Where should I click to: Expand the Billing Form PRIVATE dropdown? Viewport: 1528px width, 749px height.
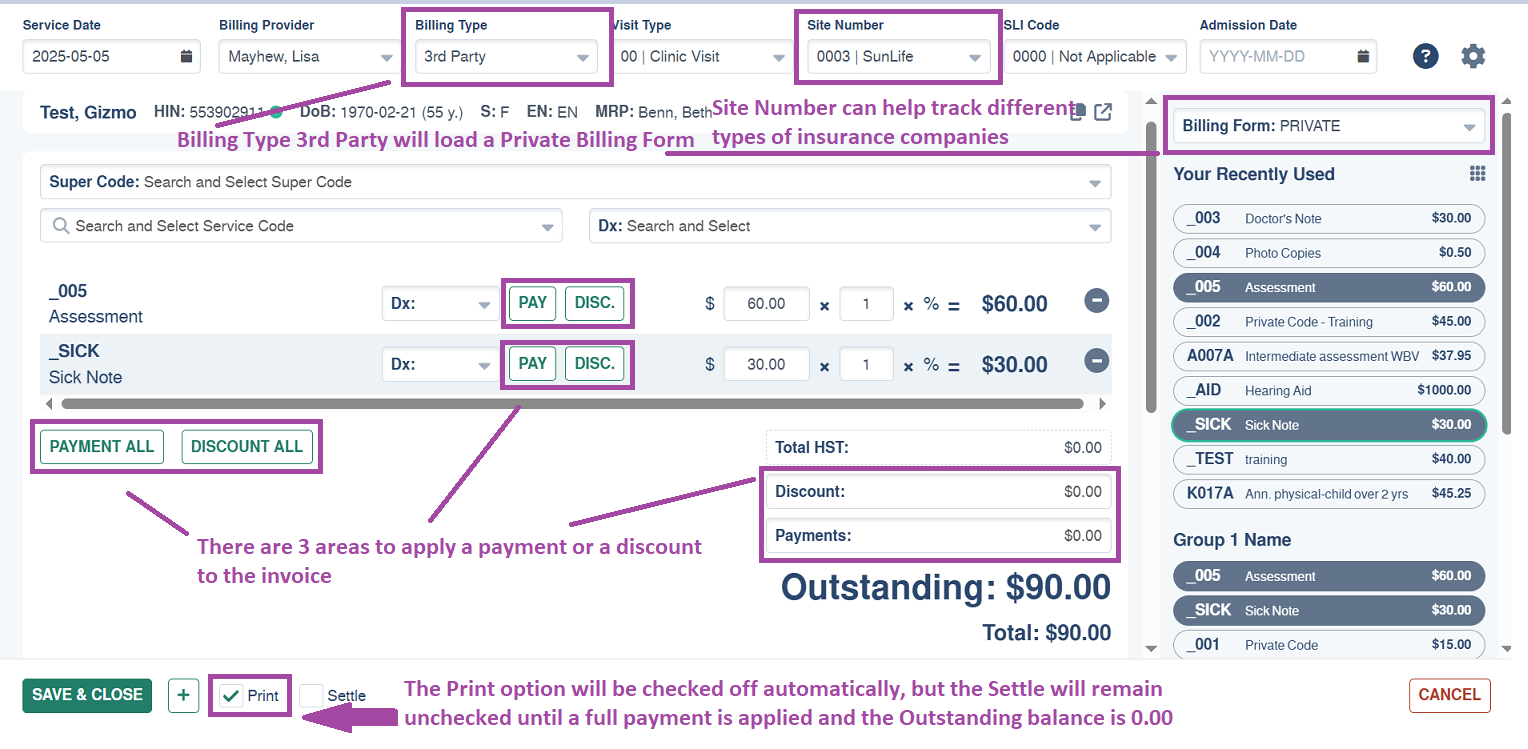point(1329,127)
